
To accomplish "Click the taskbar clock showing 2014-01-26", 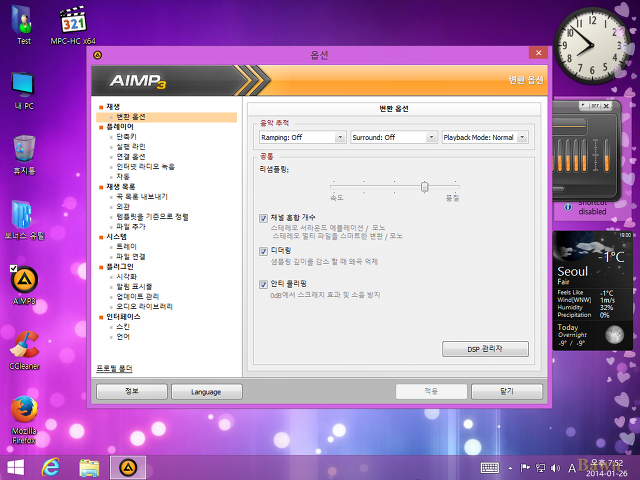I will click(x=607, y=468).
